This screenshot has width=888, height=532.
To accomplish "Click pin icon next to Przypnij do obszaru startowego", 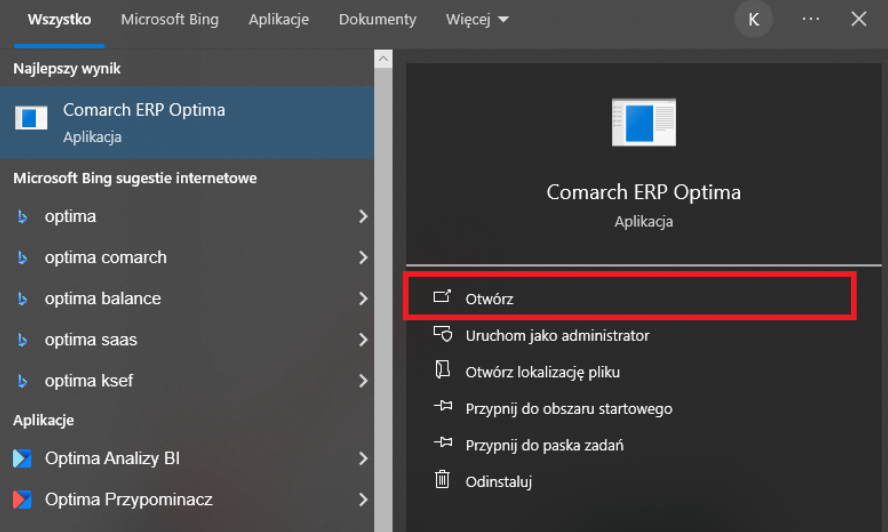I will pyautogui.click(x=443, y=406).
